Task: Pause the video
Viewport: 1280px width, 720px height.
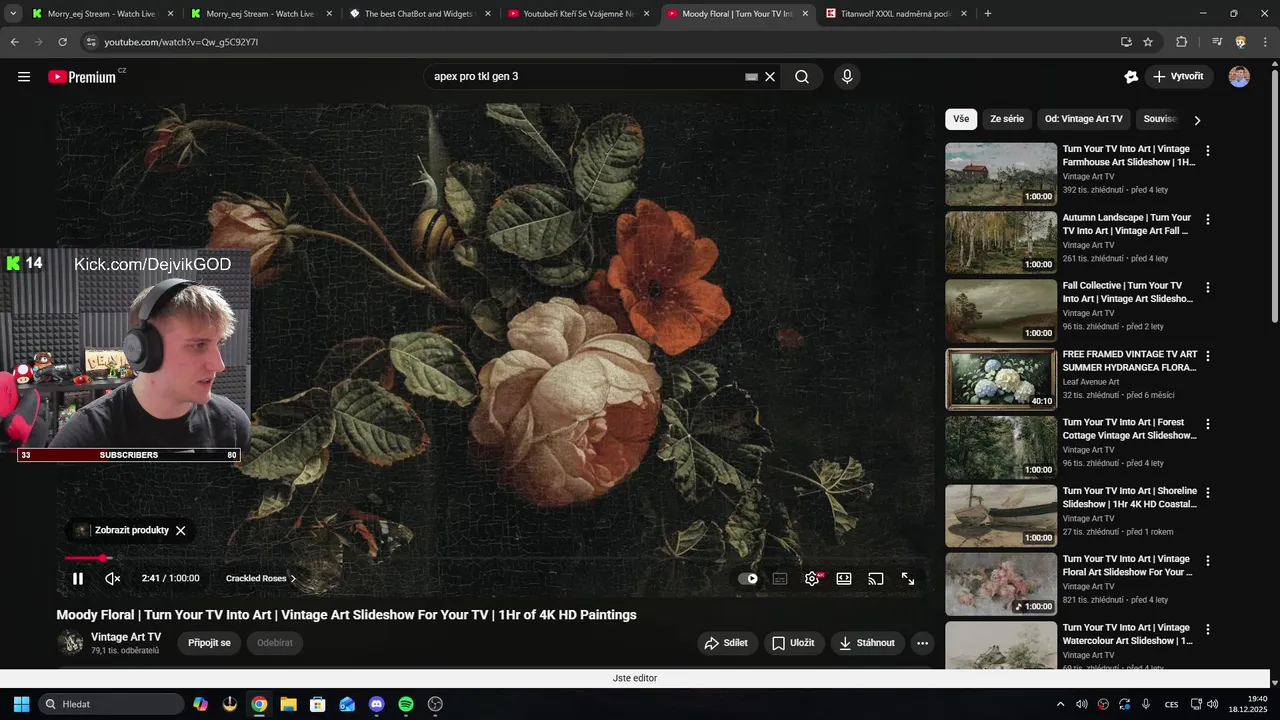Action: (x=78, y=578)
